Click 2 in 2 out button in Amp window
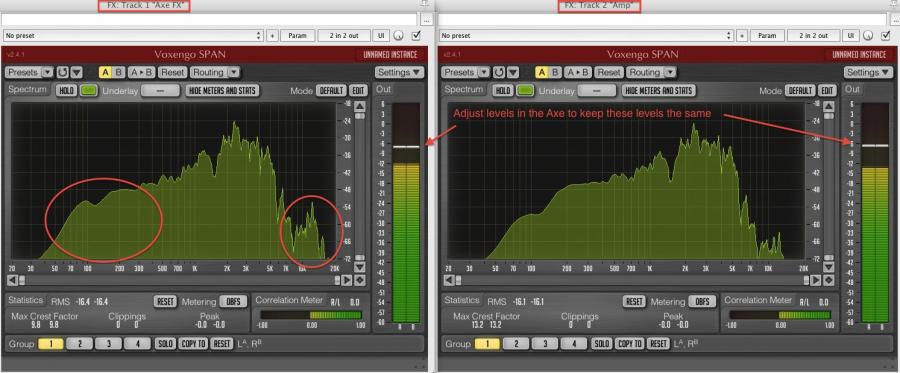 tap(814, 36)
